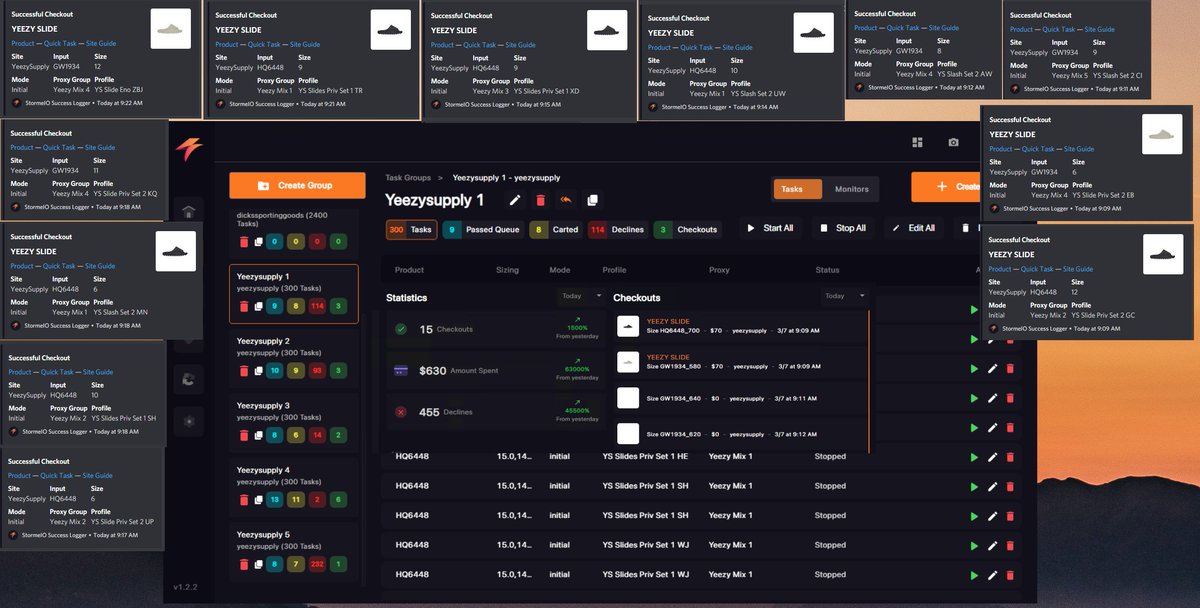Click the Sizing column header

click(507, 270)
